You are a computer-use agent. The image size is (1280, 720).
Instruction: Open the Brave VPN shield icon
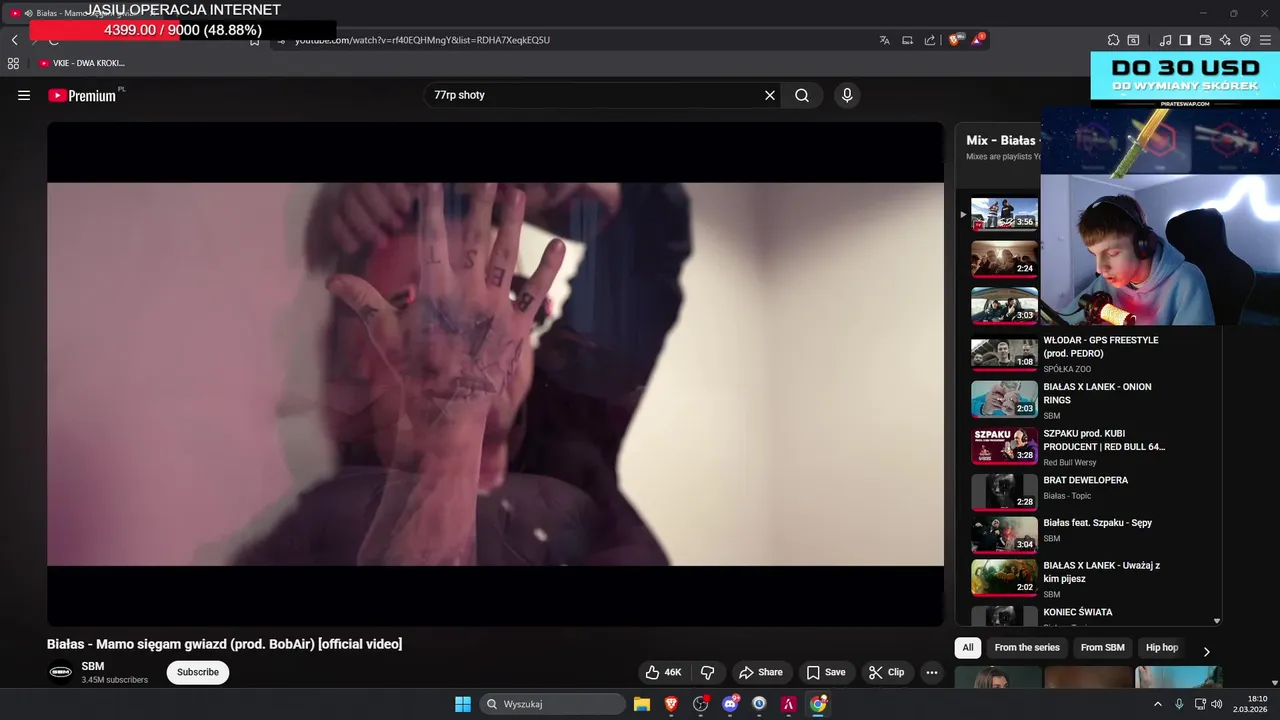(x=1245, y=40)
